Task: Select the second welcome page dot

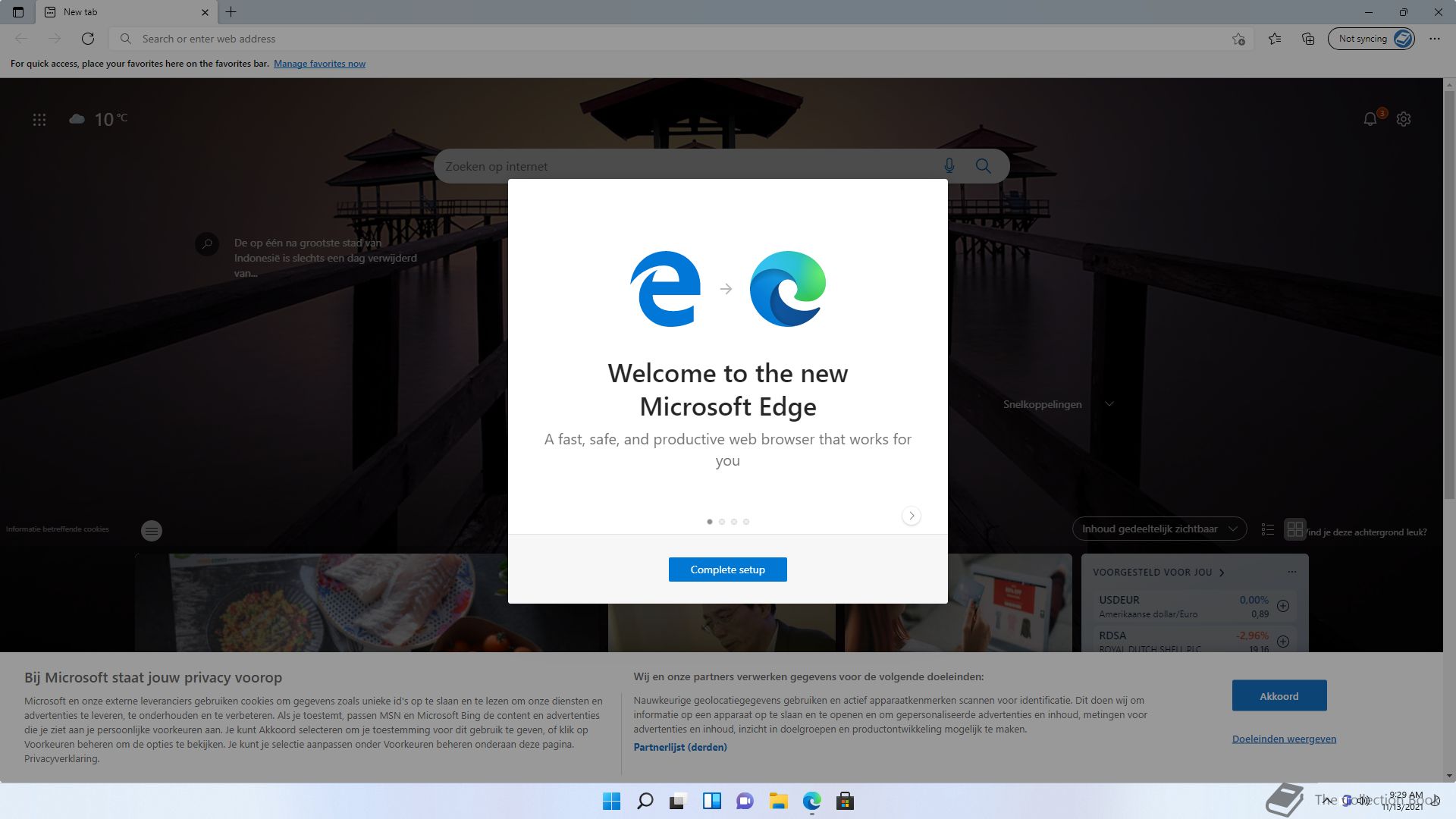Action: [722, 522]
